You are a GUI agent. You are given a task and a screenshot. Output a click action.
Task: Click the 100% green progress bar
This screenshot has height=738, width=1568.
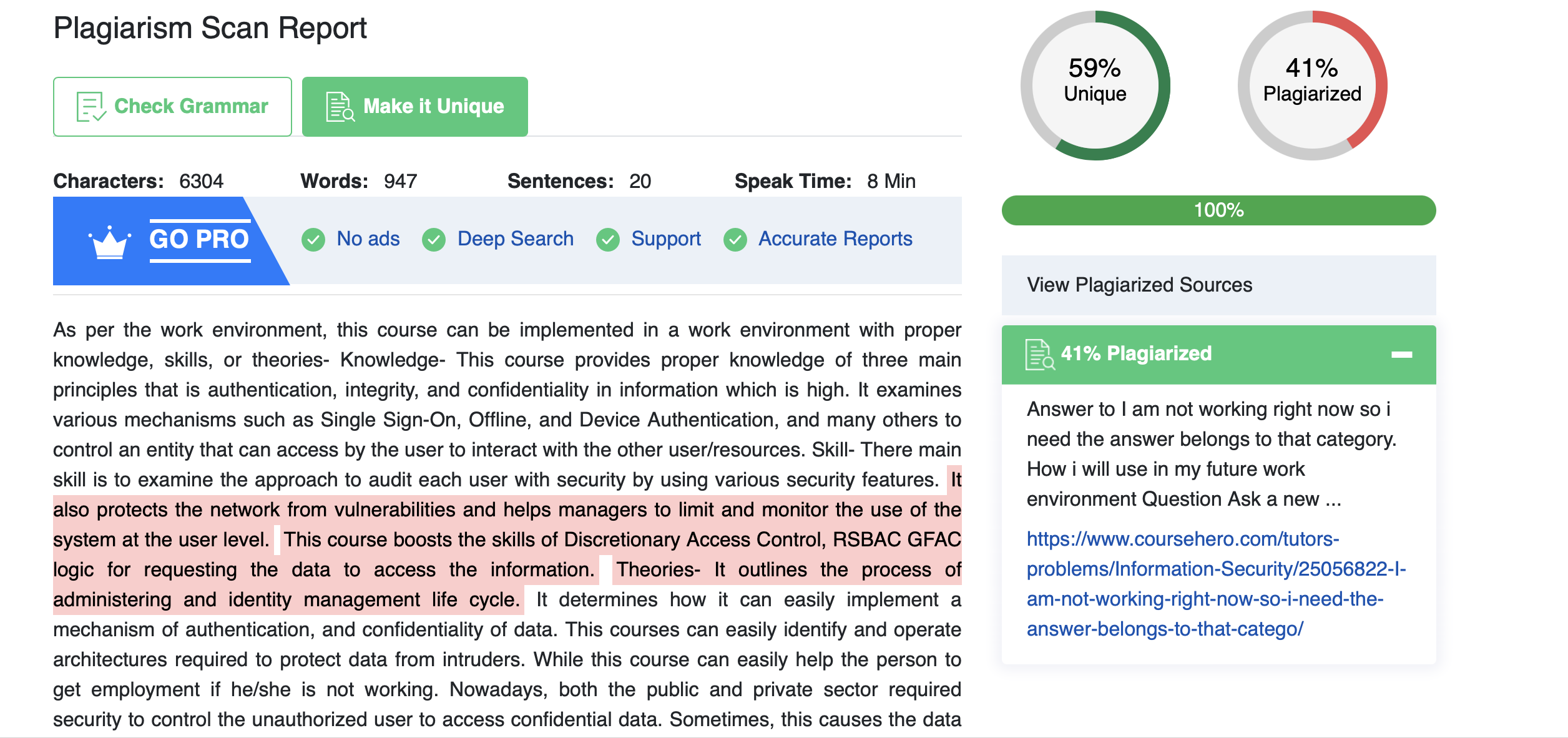1218,210
